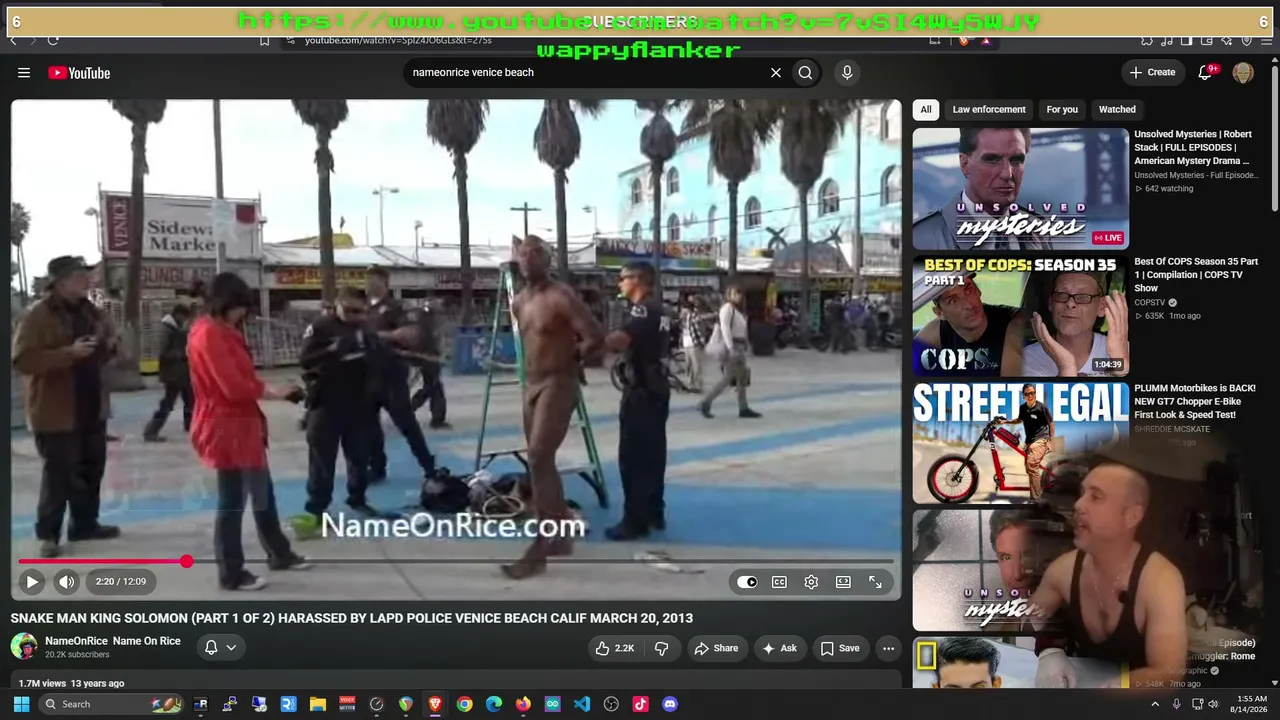Bookmark this page in the address bar
This screenshot has height=720, width=1280.
264,40
